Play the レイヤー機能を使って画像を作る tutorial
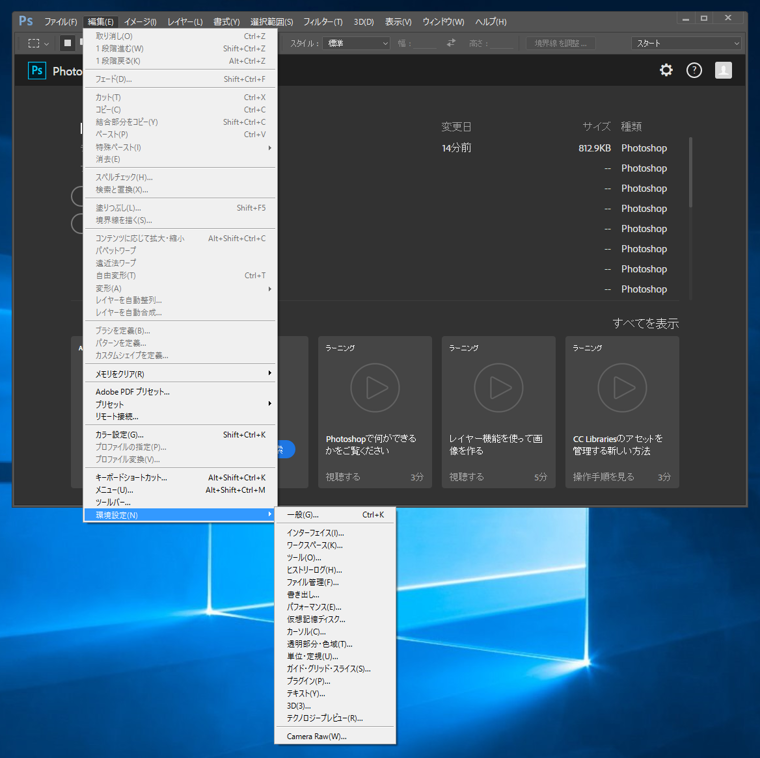760x758 pixels. (x=498, y=388)
